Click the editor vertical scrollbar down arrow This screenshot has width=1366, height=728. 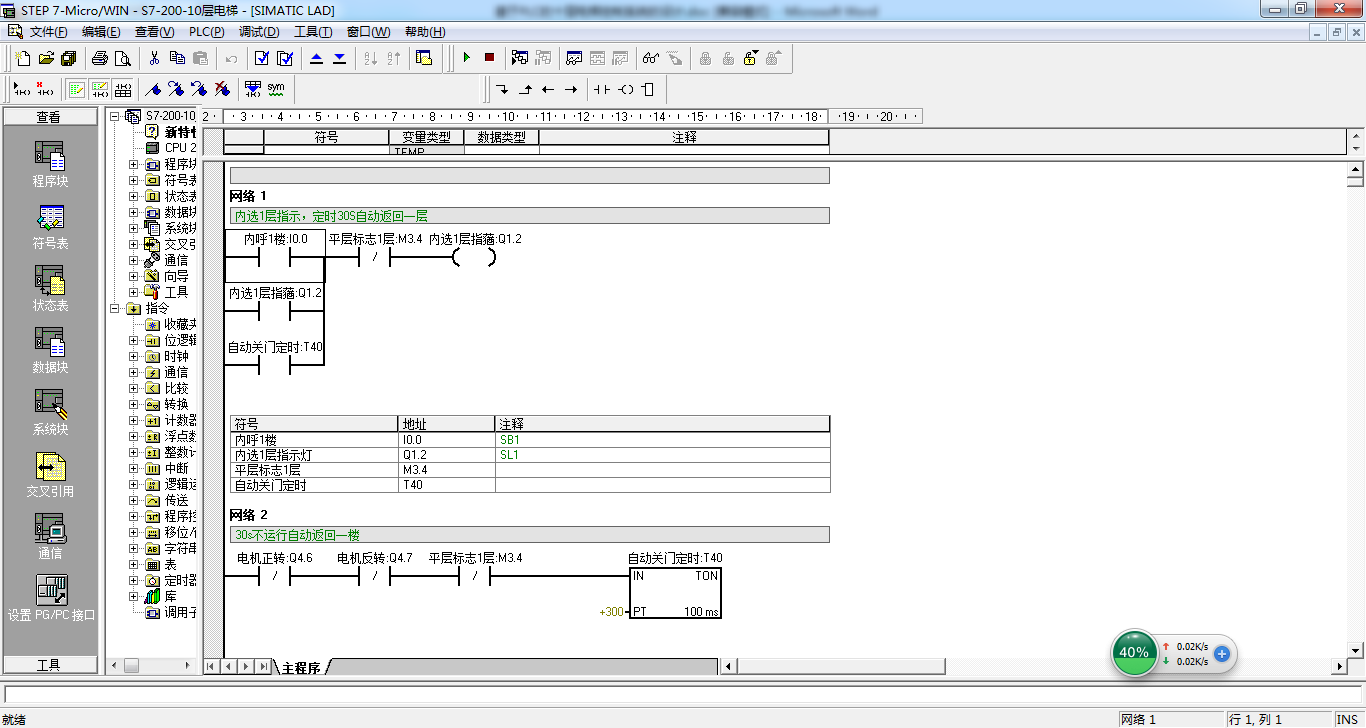(1355, 649)
